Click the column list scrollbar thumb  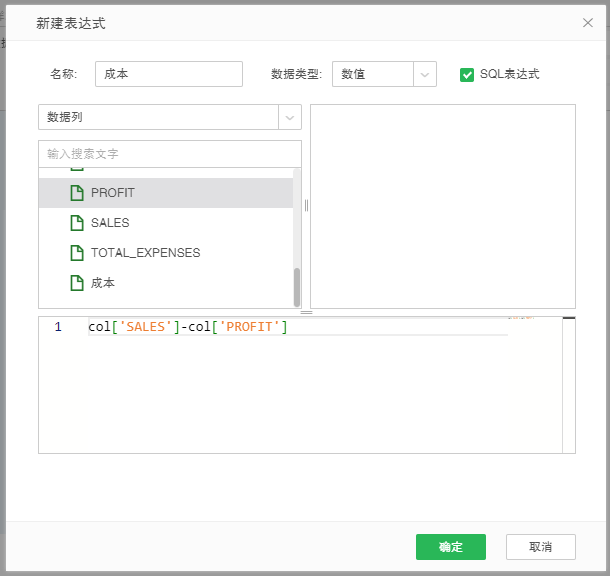[297, 287]
